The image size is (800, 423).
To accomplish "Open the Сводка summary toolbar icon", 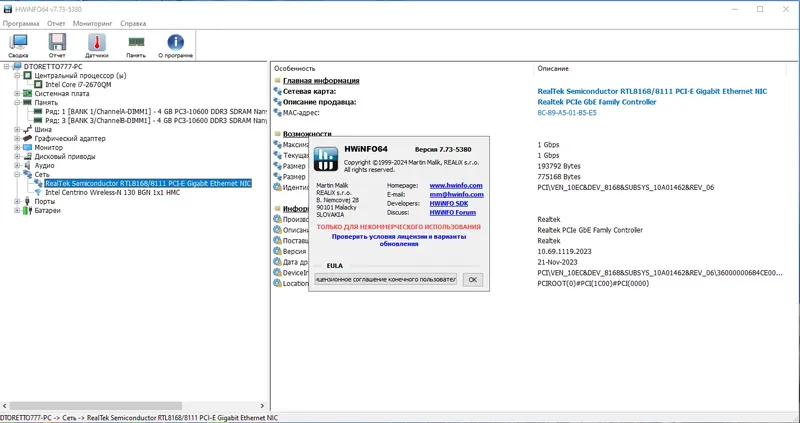I will tap(18, 45).
